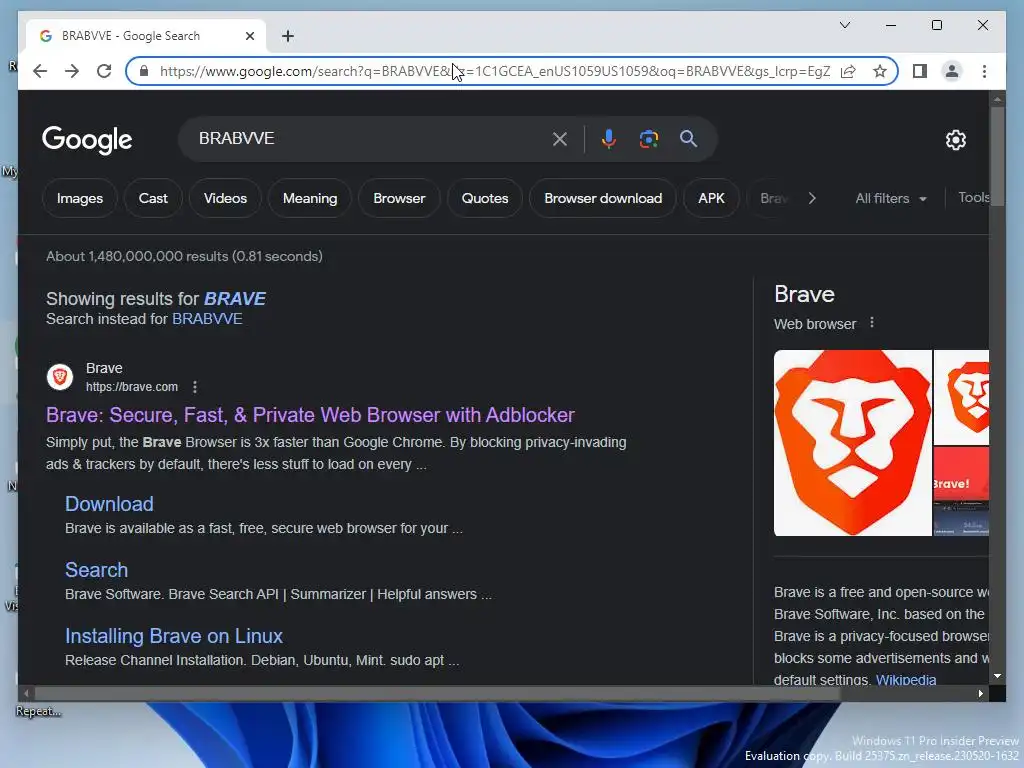This screenshot has height=768, width=1024.
Task: Open Installing Brave on Linux link
Action: click(174, 636)
